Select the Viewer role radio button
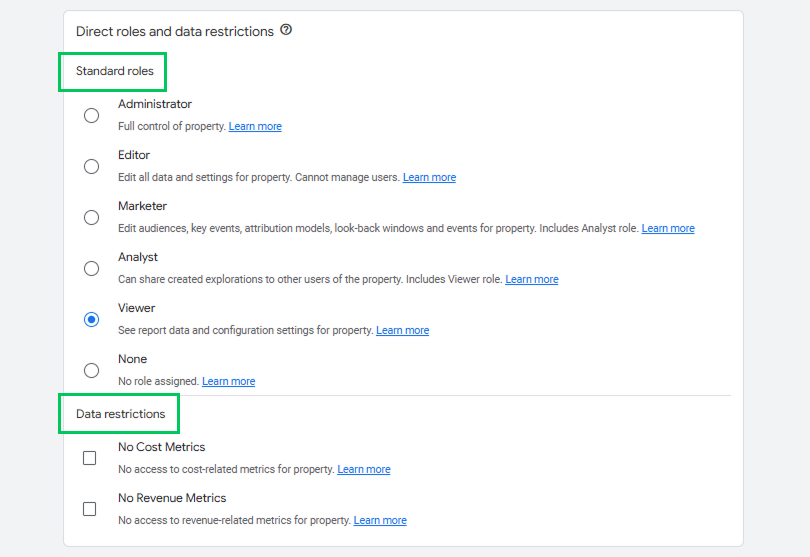The image size is (810, 557). pyautogui.click(x=91, y=319)
